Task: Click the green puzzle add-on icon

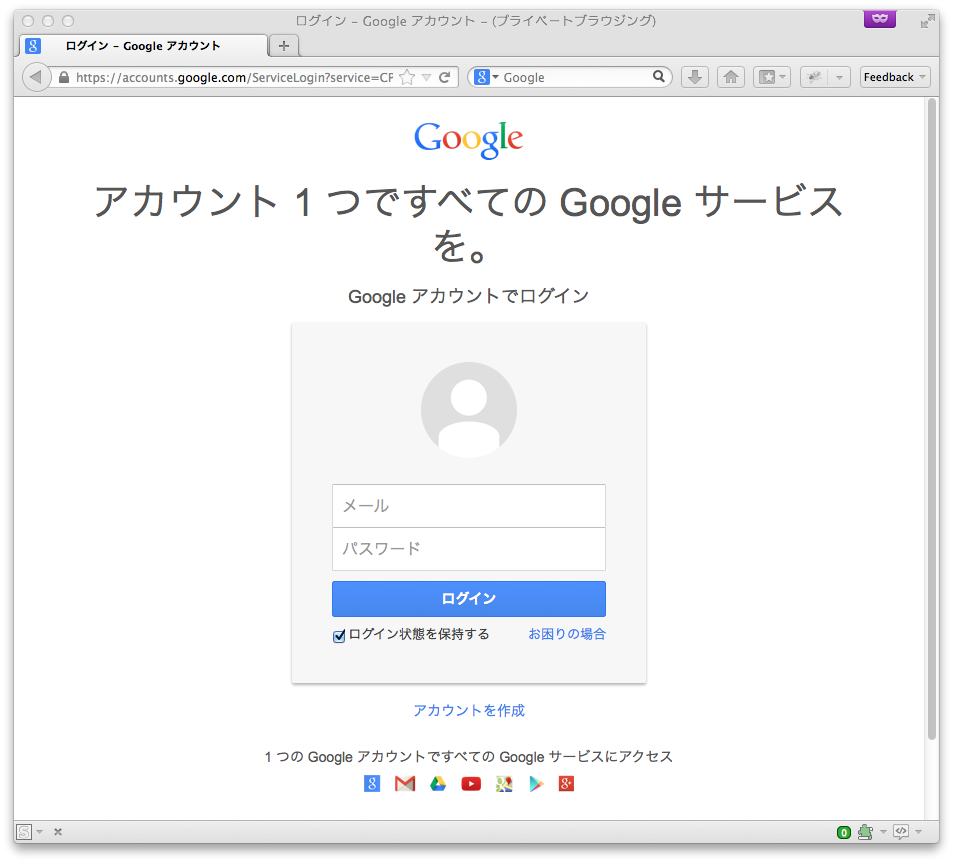Action: (865, 831)
